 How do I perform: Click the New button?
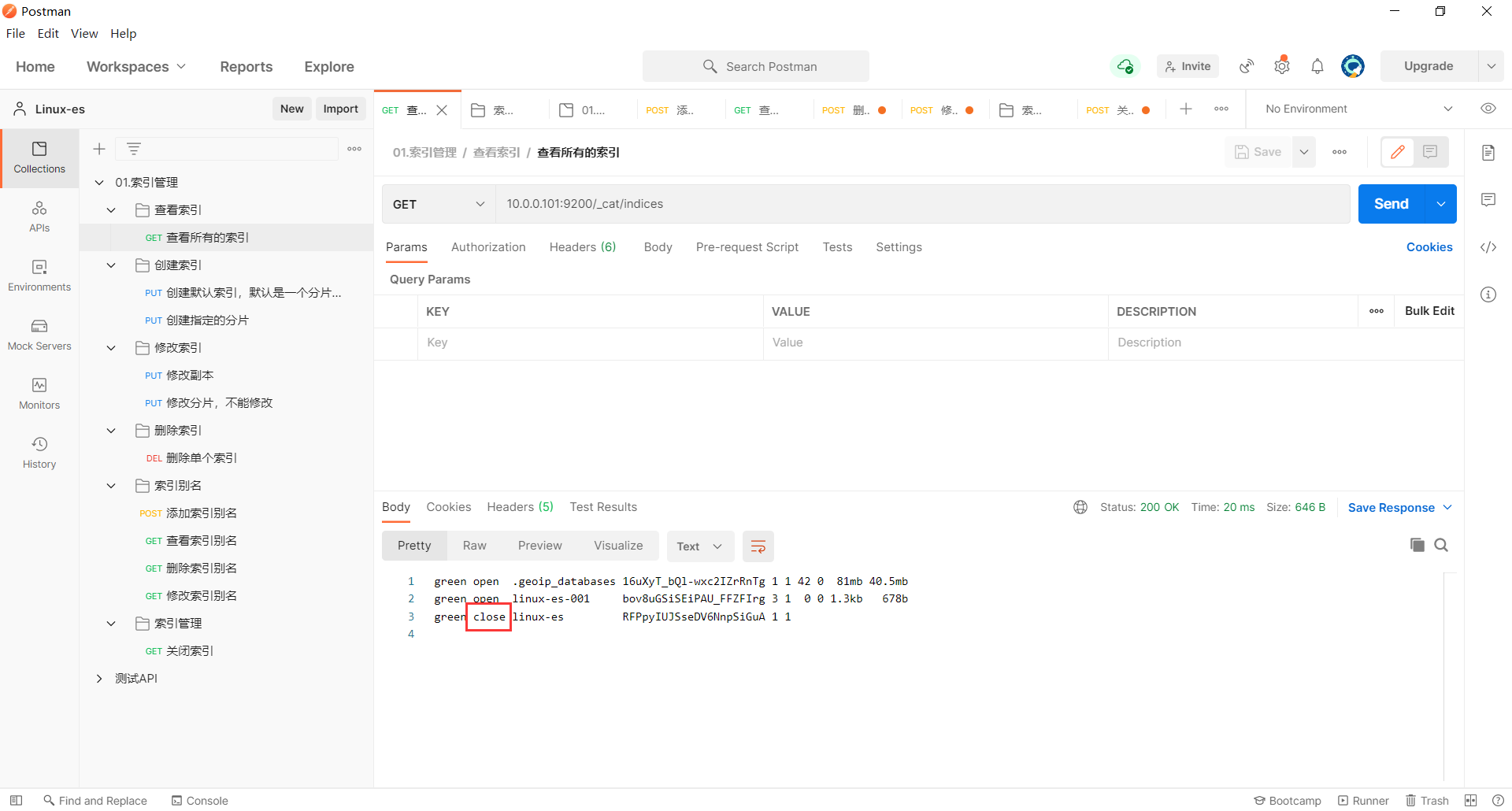click(x=292, y=109)
